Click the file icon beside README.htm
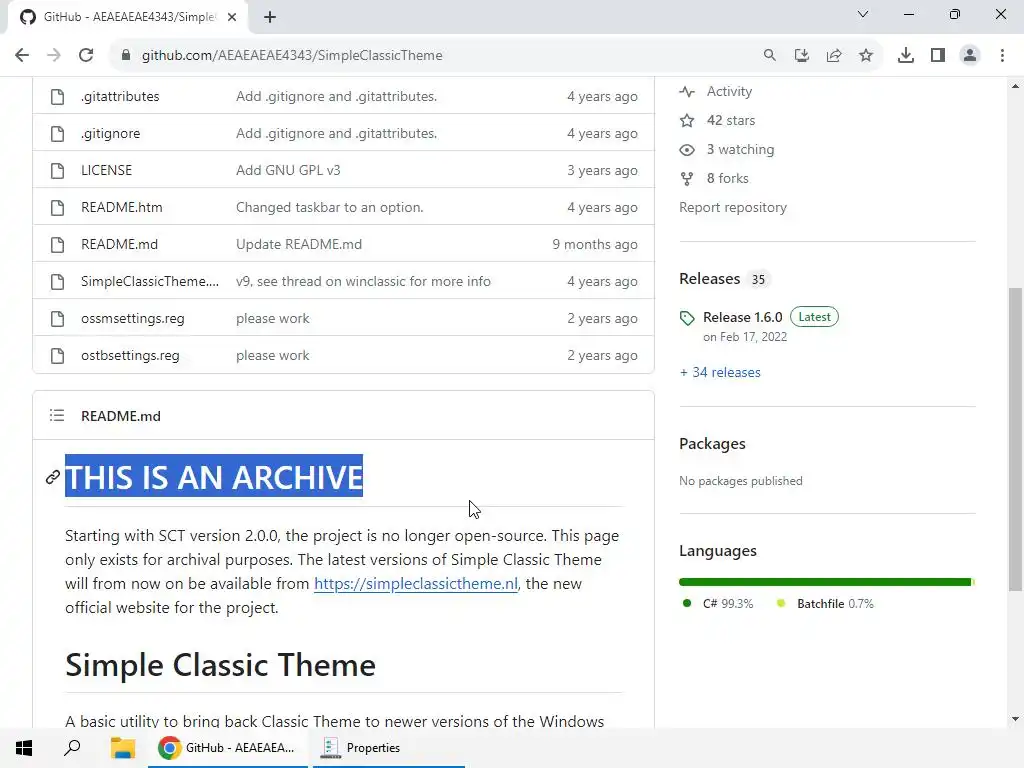The width and height of the screenshot is (1024, 768). tap(57, 208)
